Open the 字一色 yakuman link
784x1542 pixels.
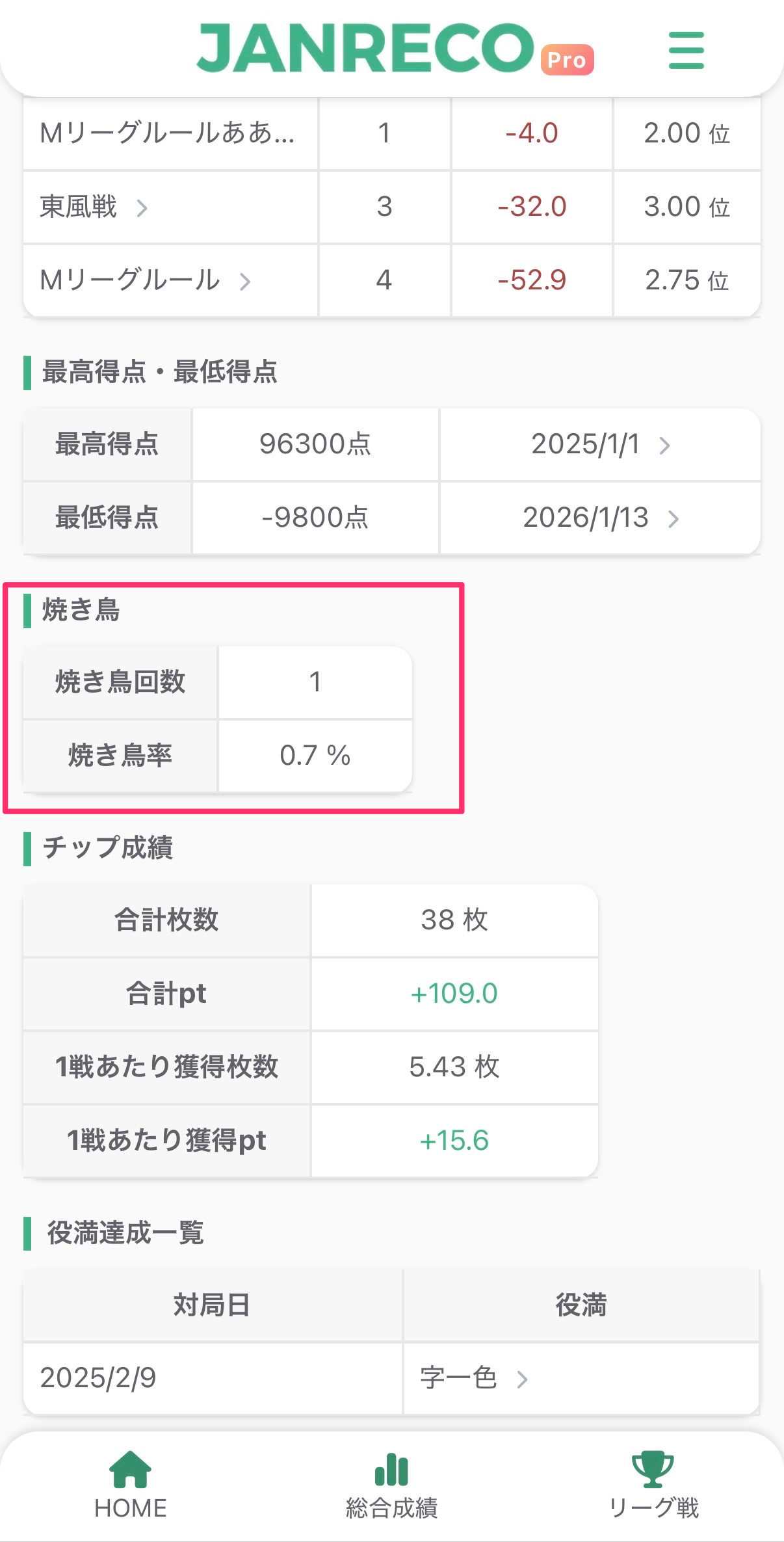(458, 1378)
